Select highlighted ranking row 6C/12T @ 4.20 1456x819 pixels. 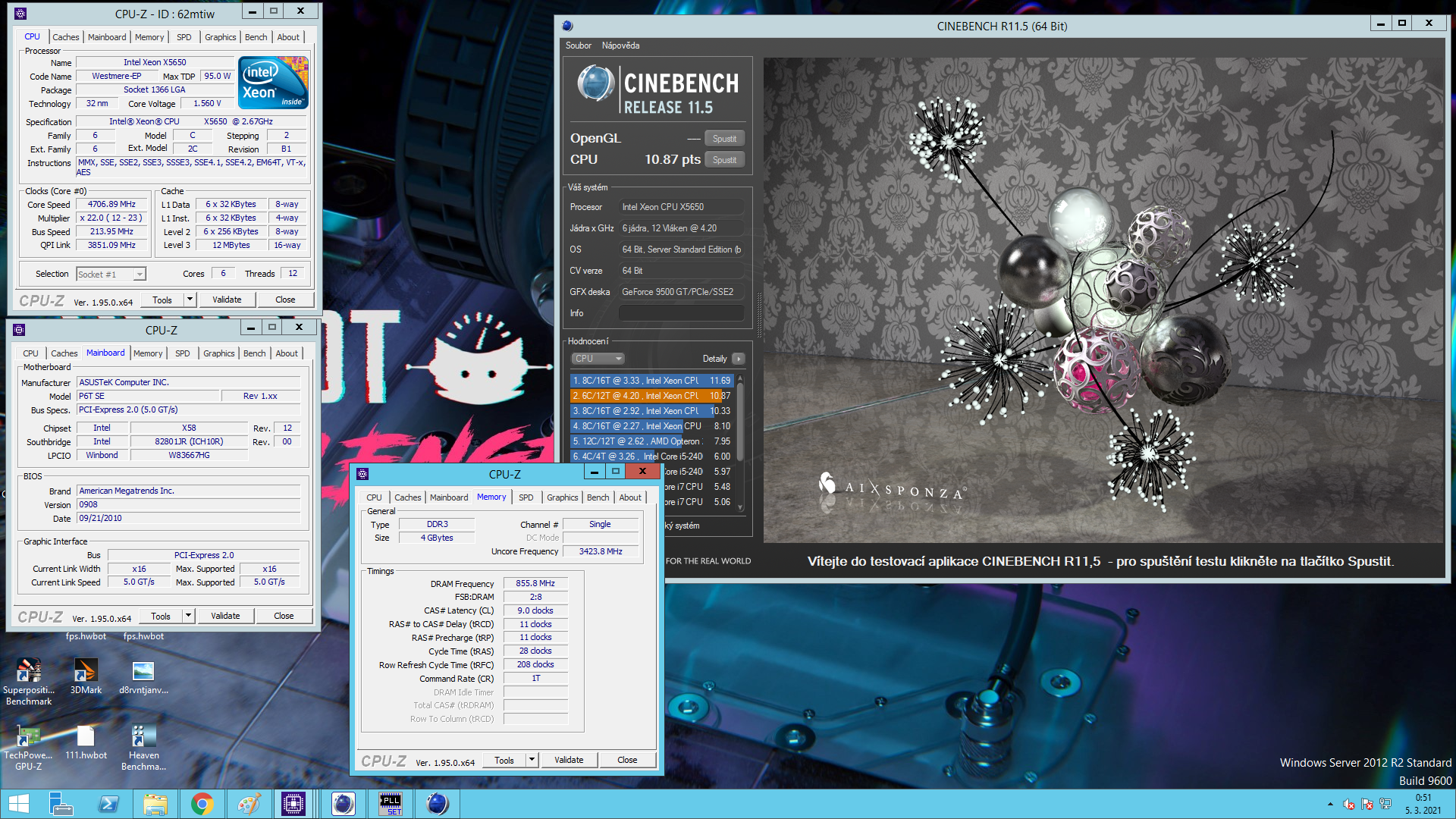651,396
